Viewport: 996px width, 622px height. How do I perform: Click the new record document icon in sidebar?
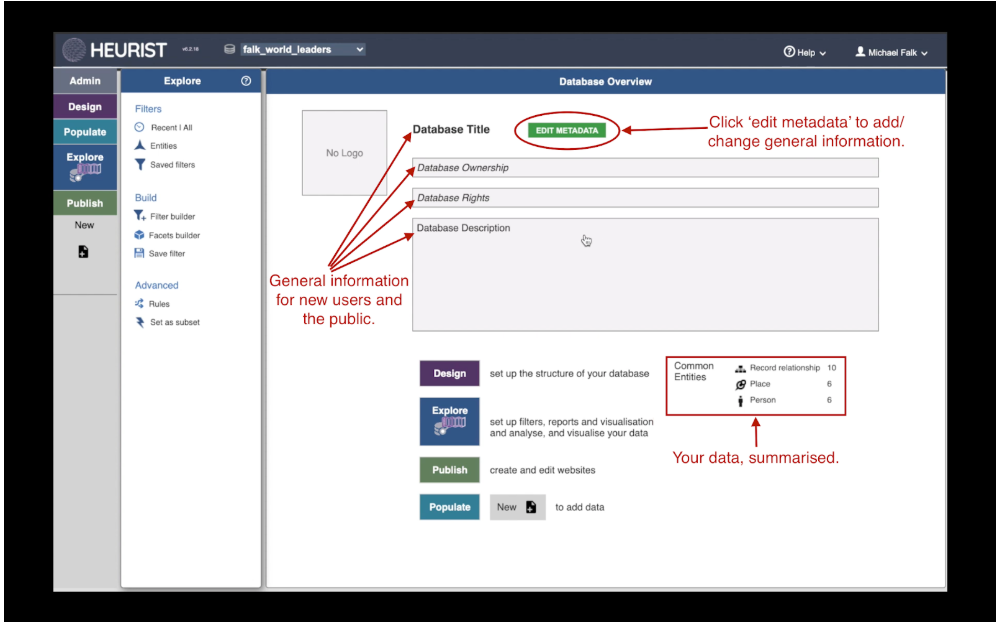tap(83, 252)
